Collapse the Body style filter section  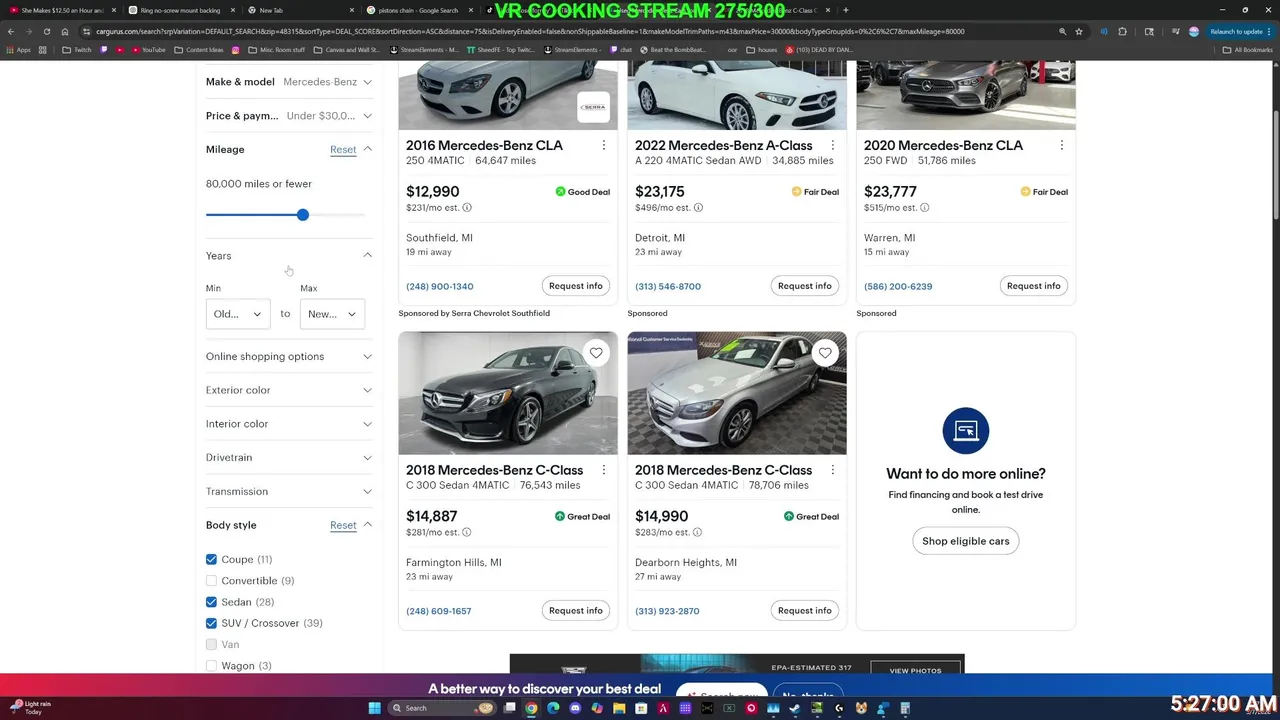(x=368, y=525)
